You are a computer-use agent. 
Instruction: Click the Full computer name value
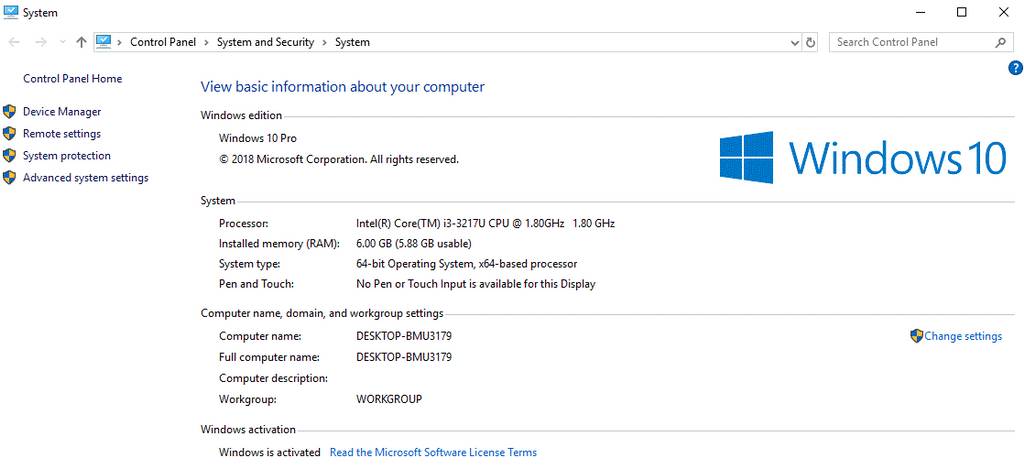pos(404,358)
